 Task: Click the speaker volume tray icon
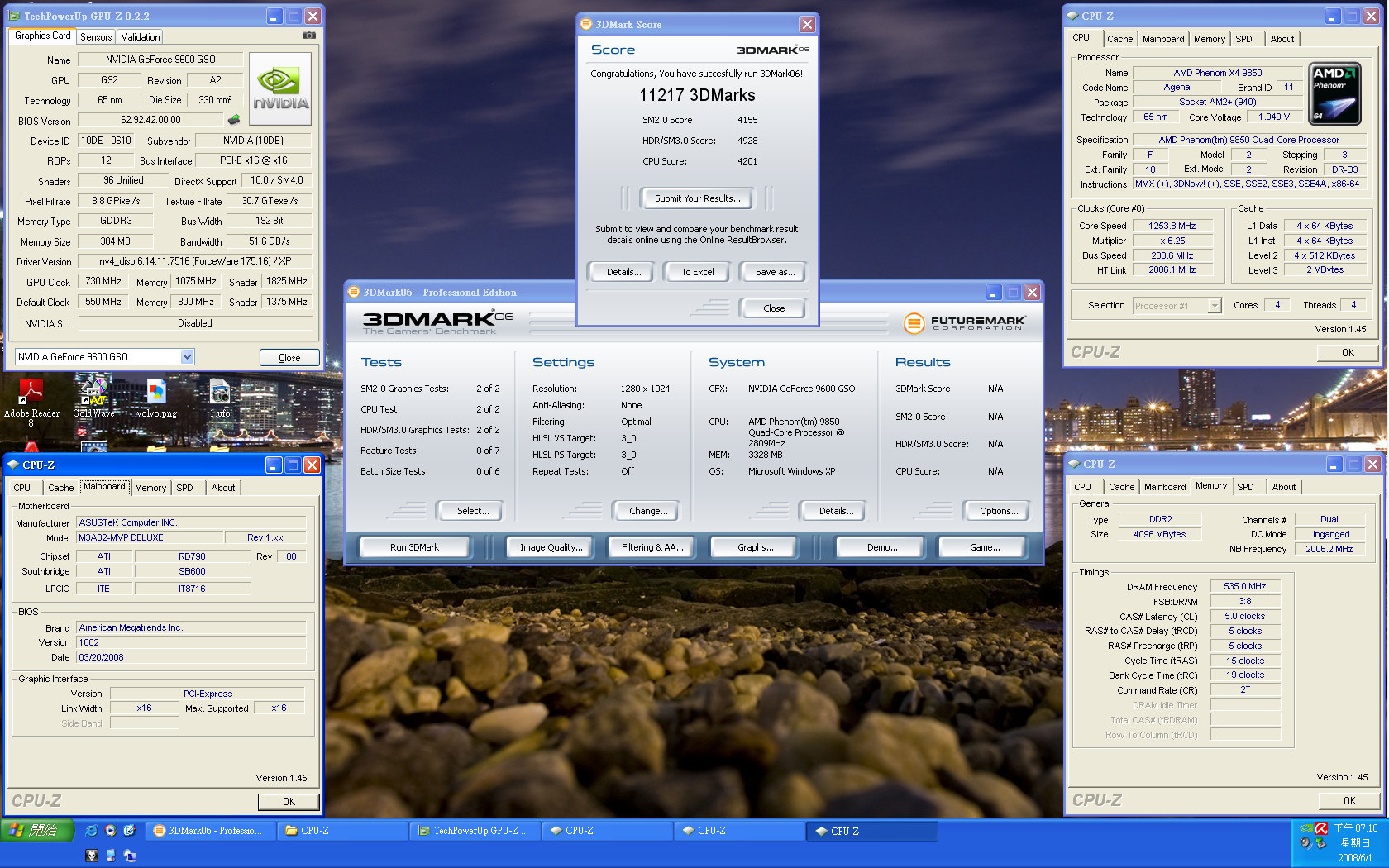click(x=1305, y=843)
